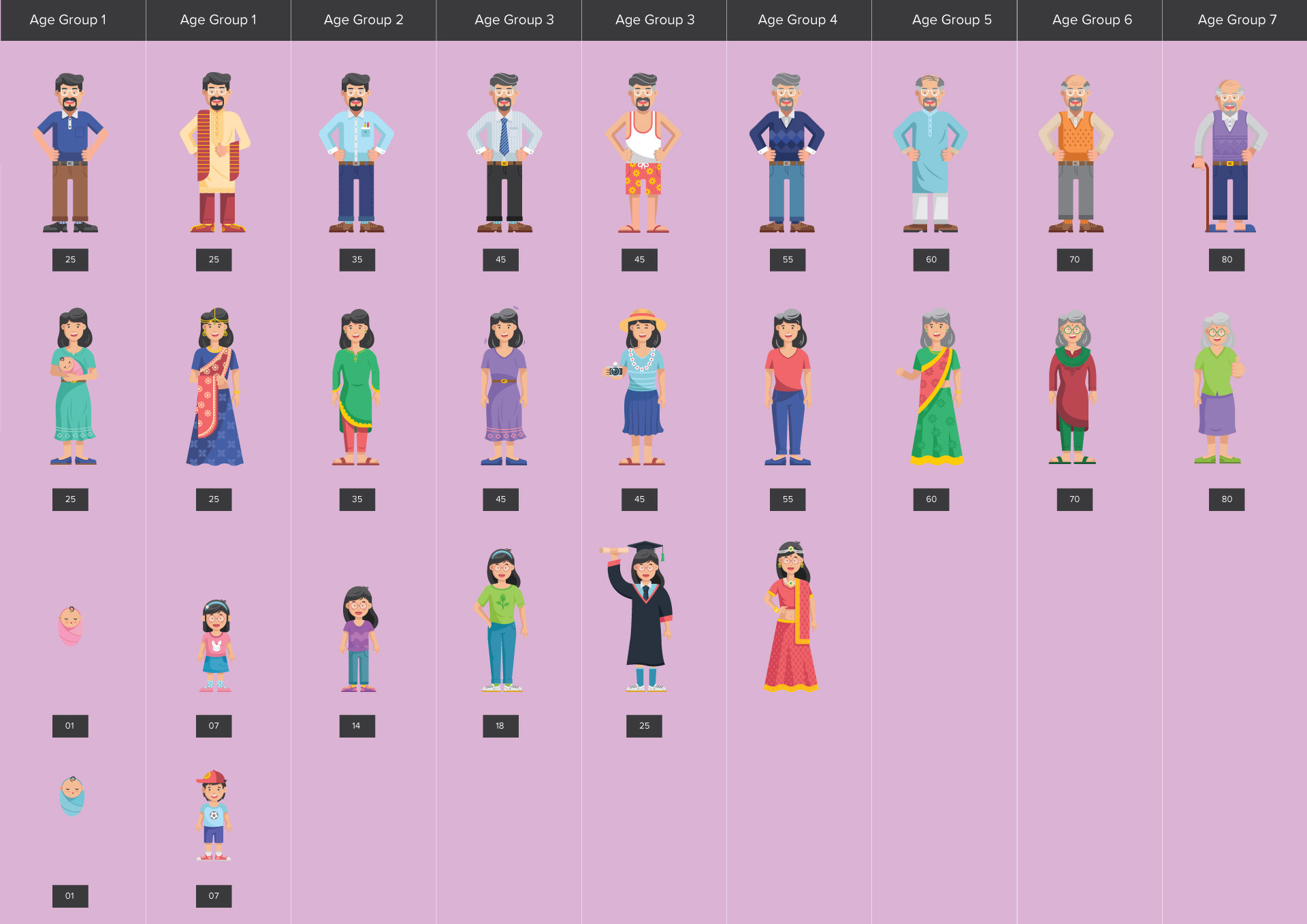This screenshot has height=924, width=1307.
Task: Click the "35" label under green kurta woman
Action: 357,499
